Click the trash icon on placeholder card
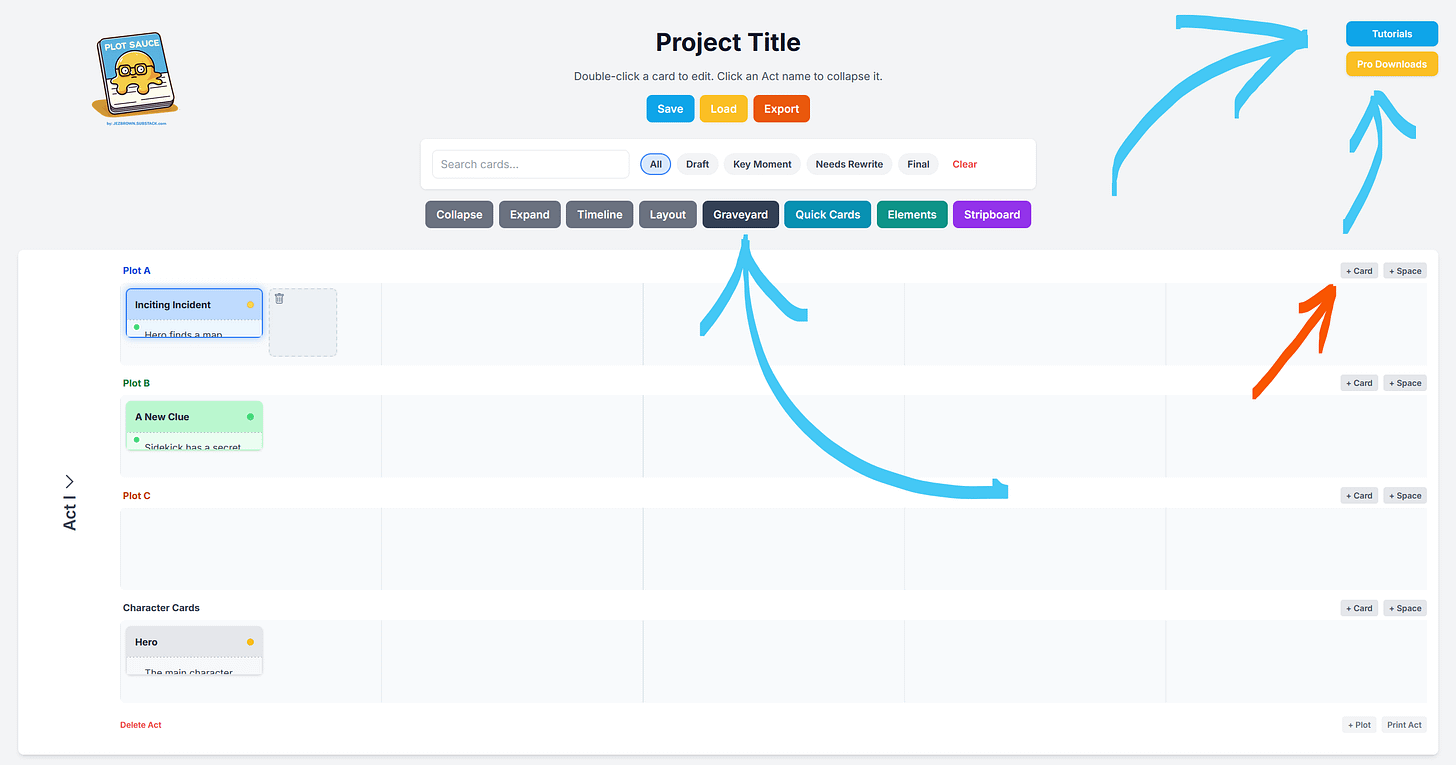The height and width of the screenshot is (765, 1456). click(279, 298)
